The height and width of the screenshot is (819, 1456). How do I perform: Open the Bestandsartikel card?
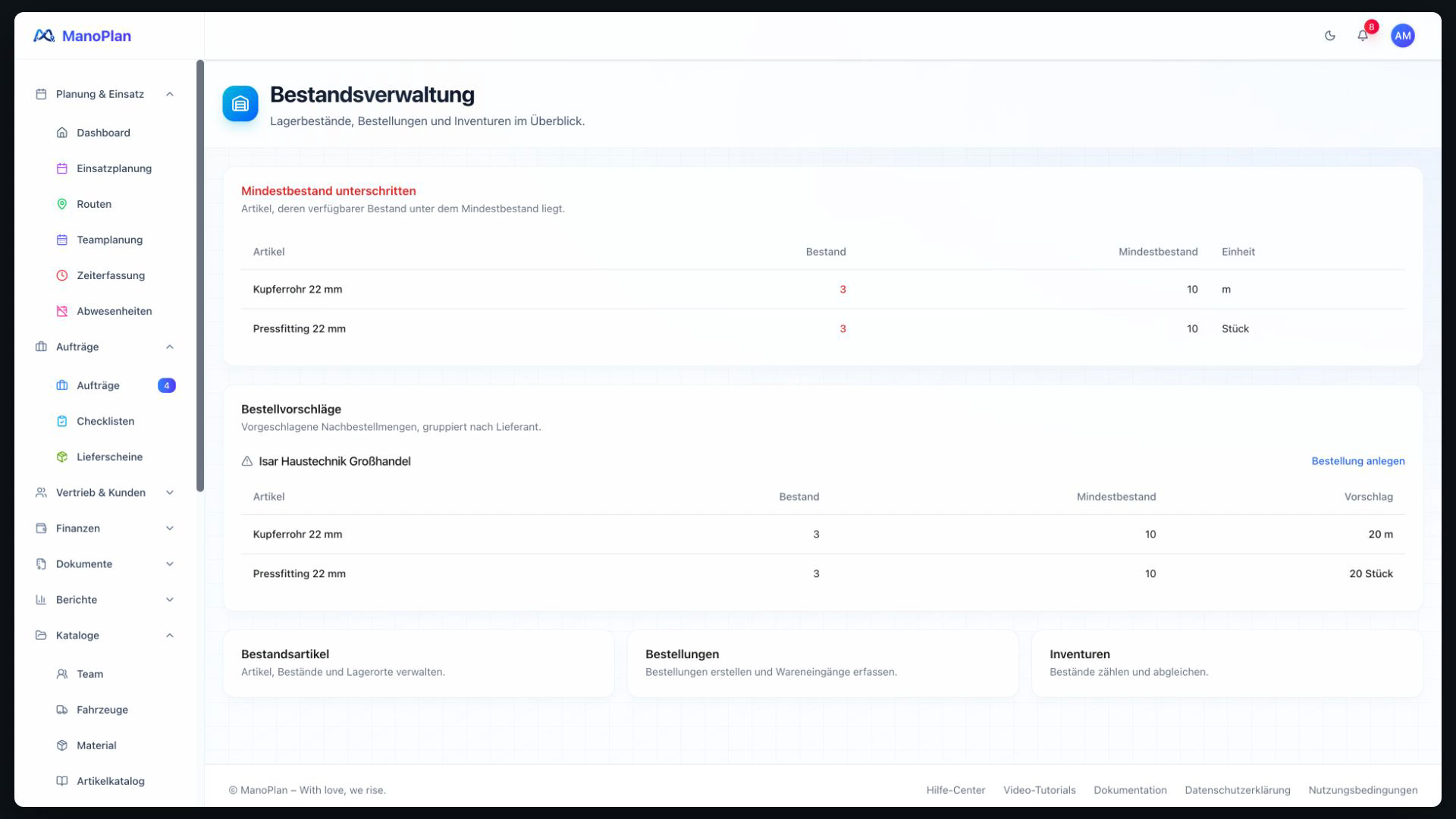tap(419, 664)
